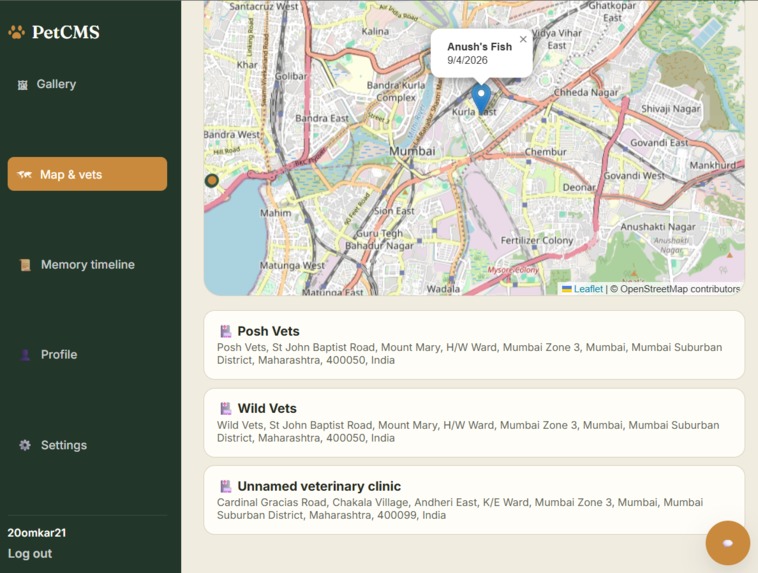Click the Fertilizer Colony map label
This screenshot has height=573, width=758.
coord(537,240)
